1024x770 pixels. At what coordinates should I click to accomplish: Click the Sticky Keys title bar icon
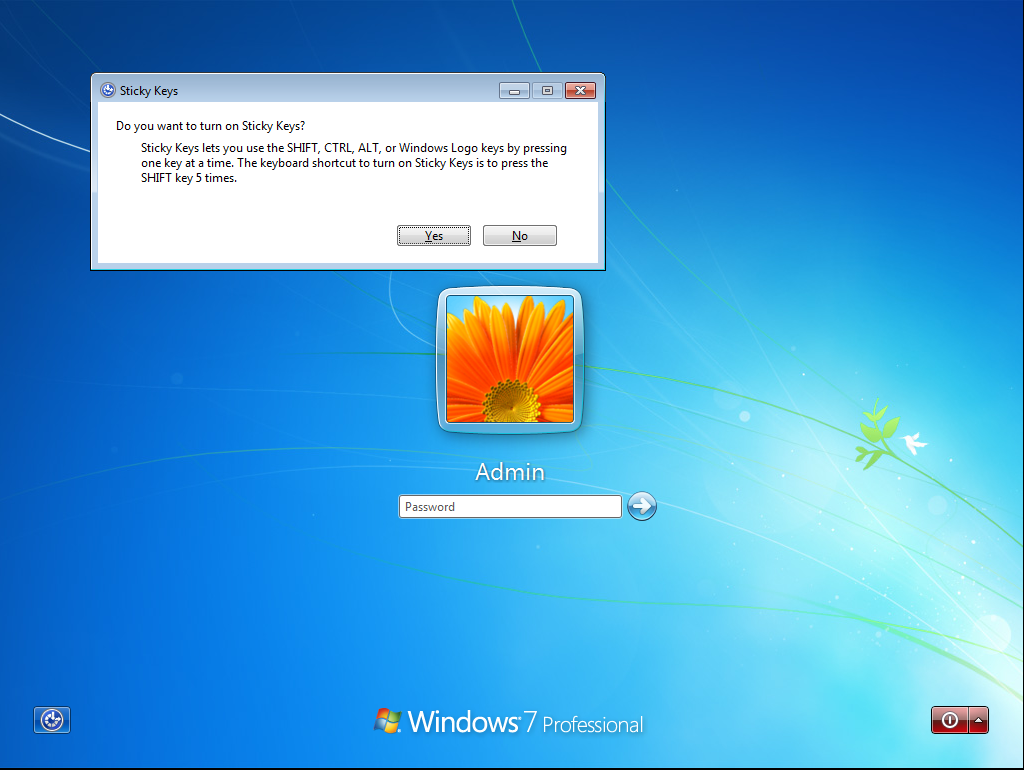point(108,90)
